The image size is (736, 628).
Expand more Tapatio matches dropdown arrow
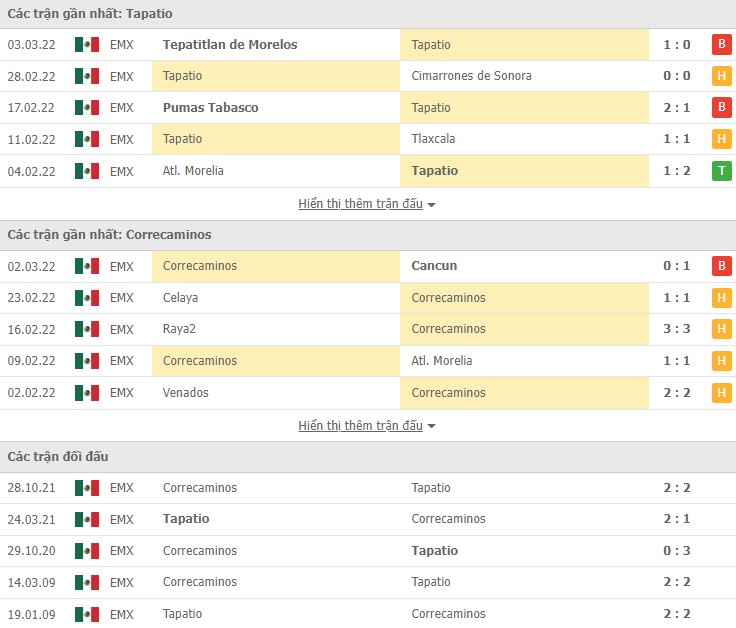click(x=431, y=204)
